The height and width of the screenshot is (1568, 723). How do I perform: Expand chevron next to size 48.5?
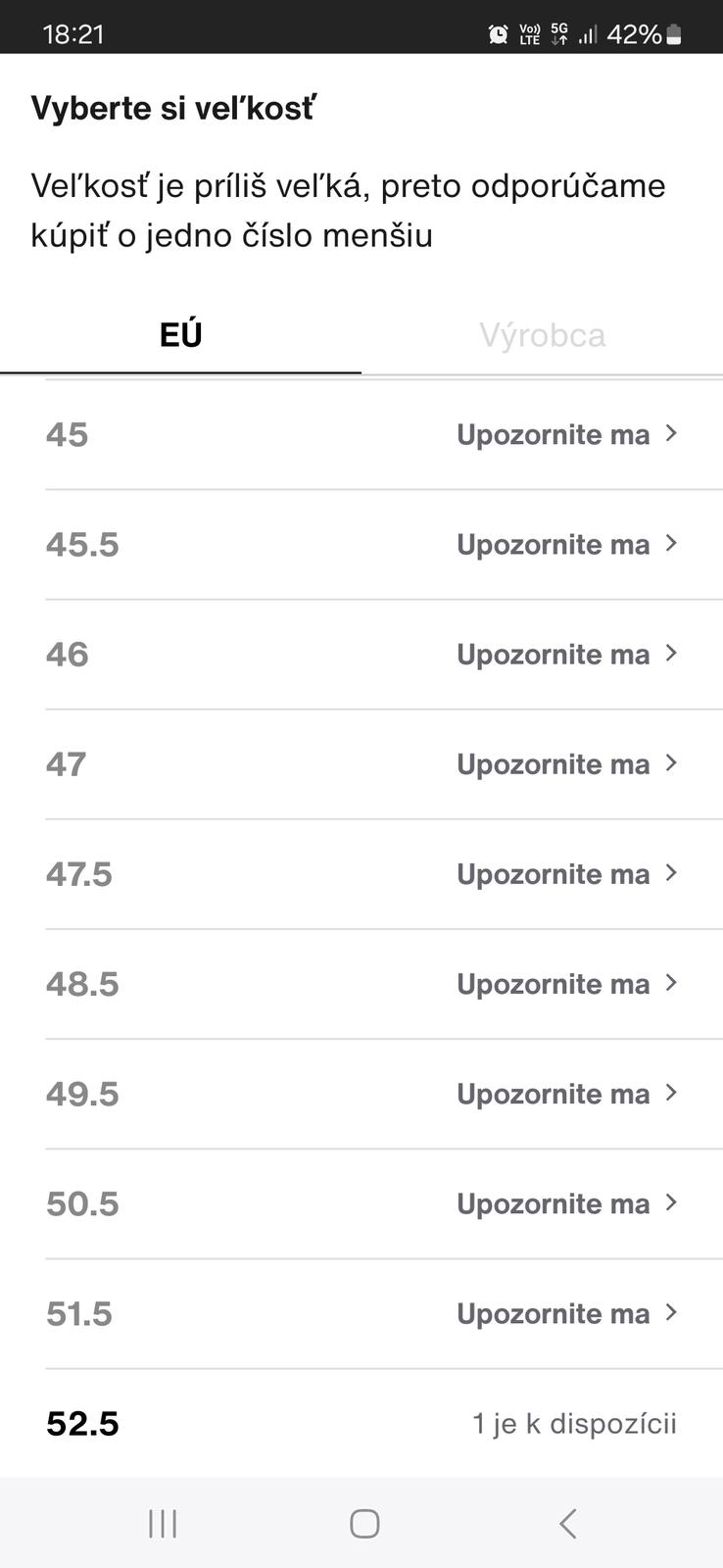(671, 982)
